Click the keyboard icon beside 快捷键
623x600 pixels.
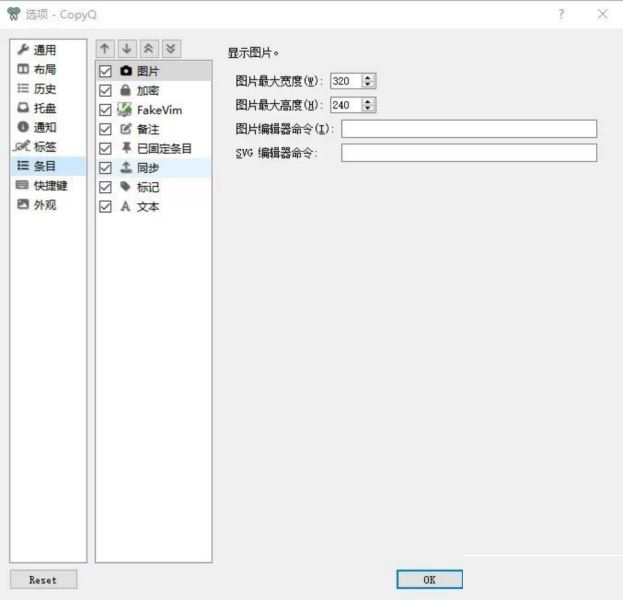22,185
